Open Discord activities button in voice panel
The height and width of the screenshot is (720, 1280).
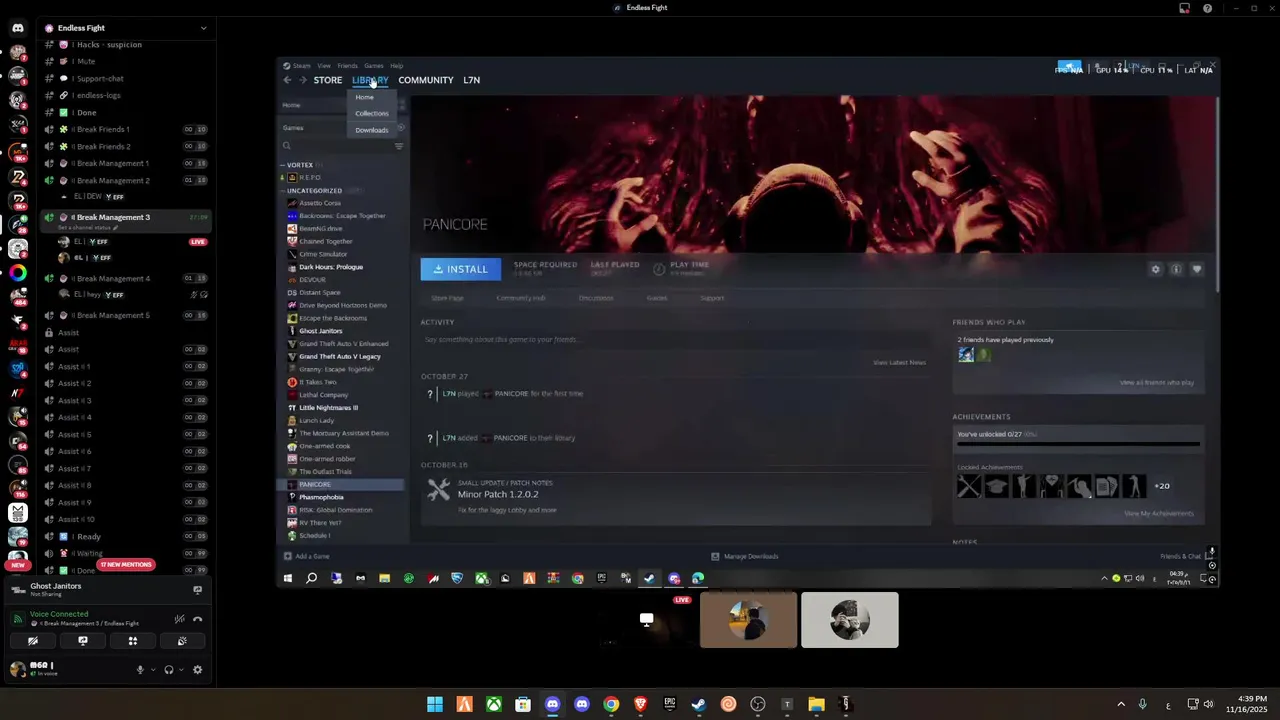pos(132,641)
